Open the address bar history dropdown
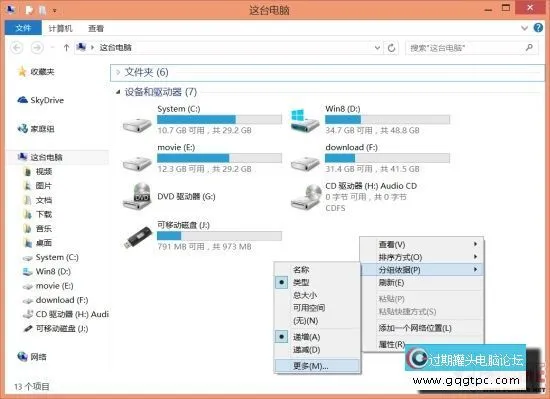Viewport: 550px width, 399px height. (377, 48)
